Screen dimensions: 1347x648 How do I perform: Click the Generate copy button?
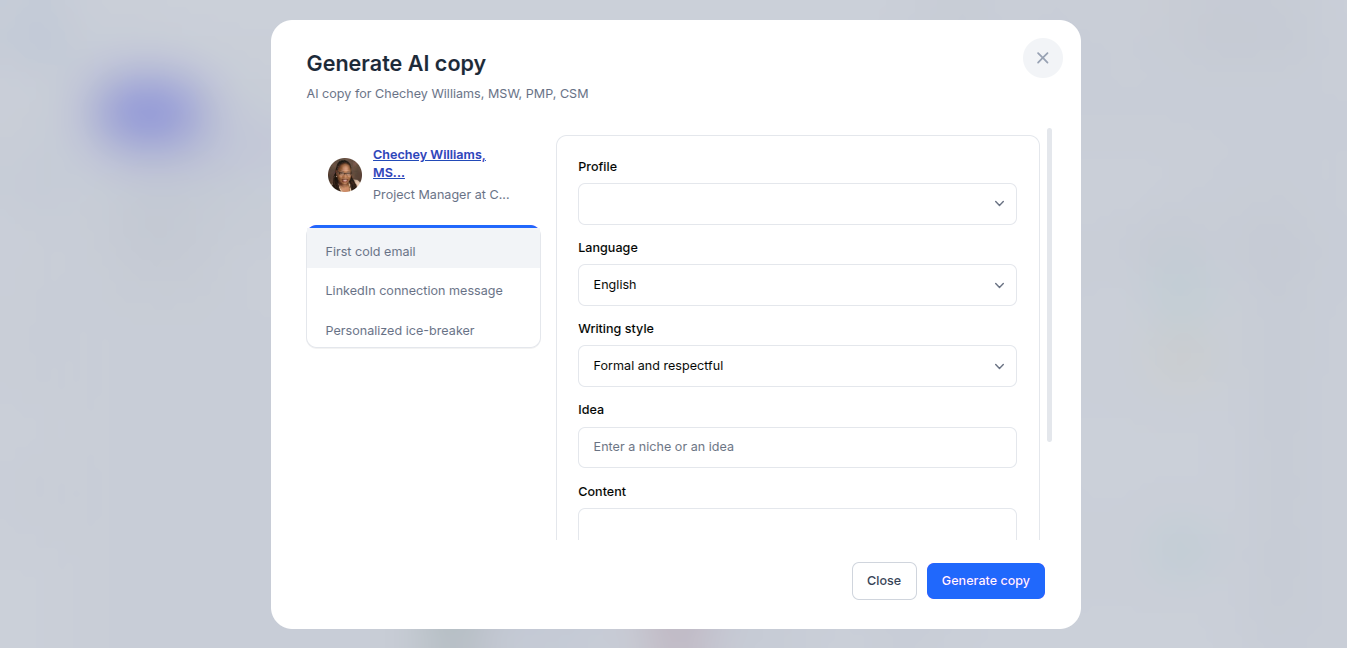985,581
